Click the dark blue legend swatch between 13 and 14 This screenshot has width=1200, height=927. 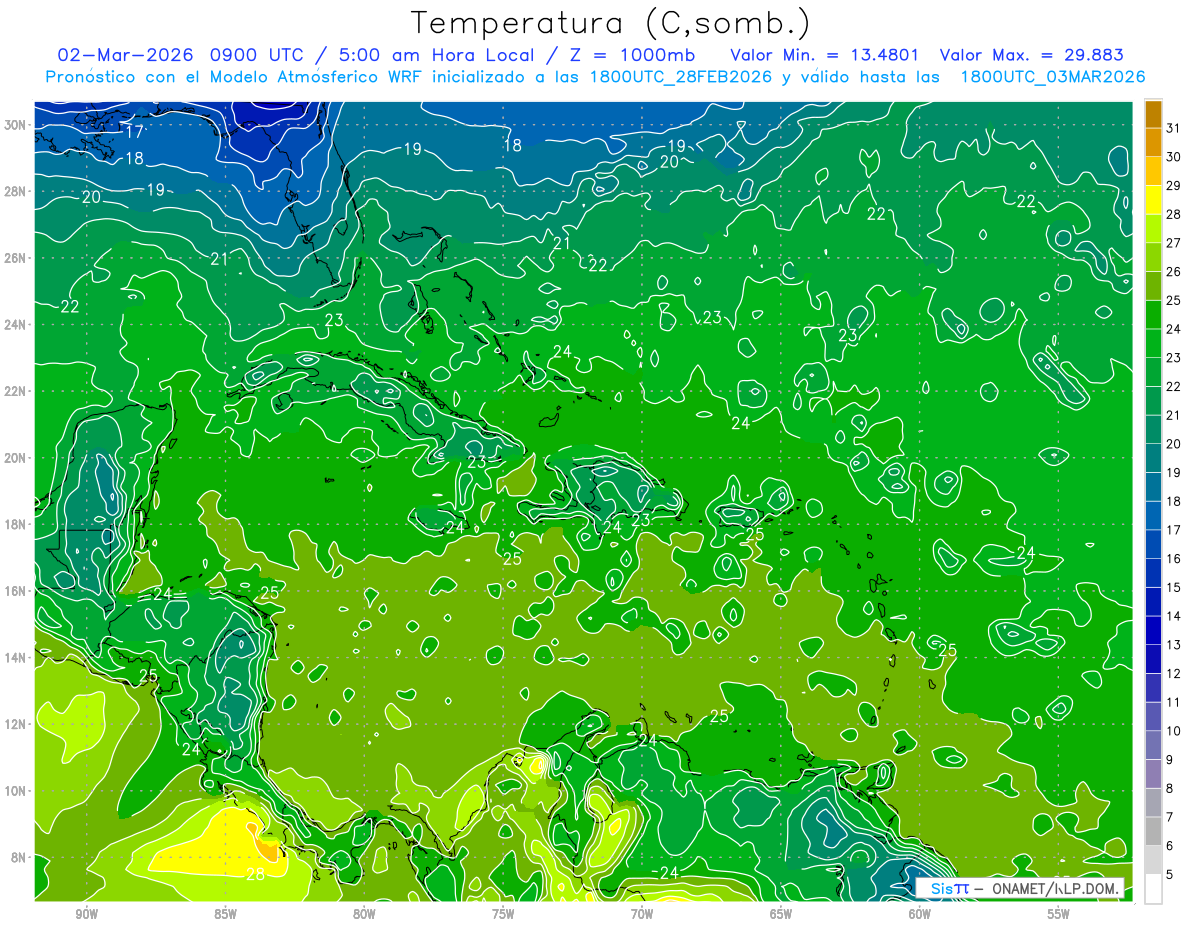(1153, 631)
